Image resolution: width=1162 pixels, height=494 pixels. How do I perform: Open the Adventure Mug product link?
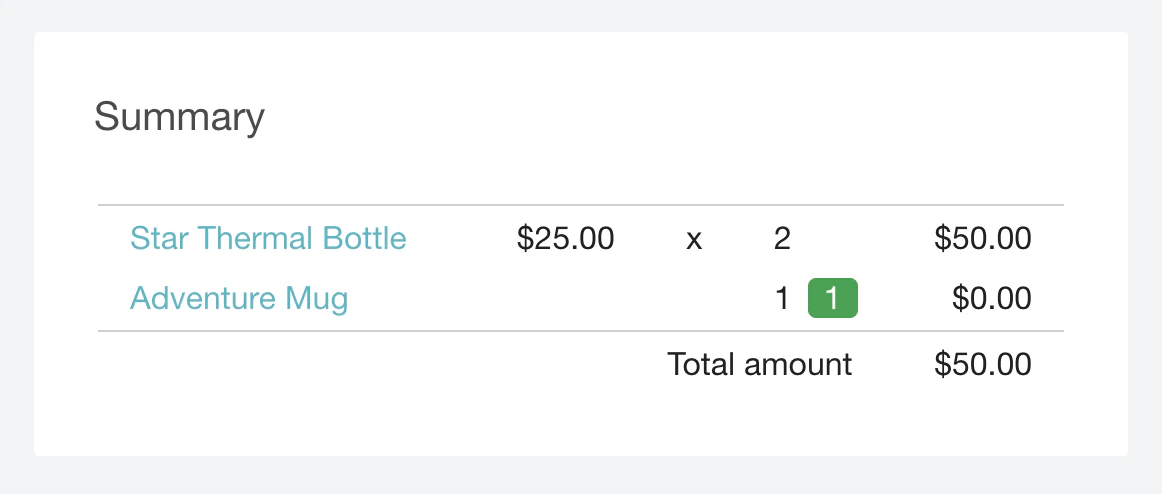point(239,298)
